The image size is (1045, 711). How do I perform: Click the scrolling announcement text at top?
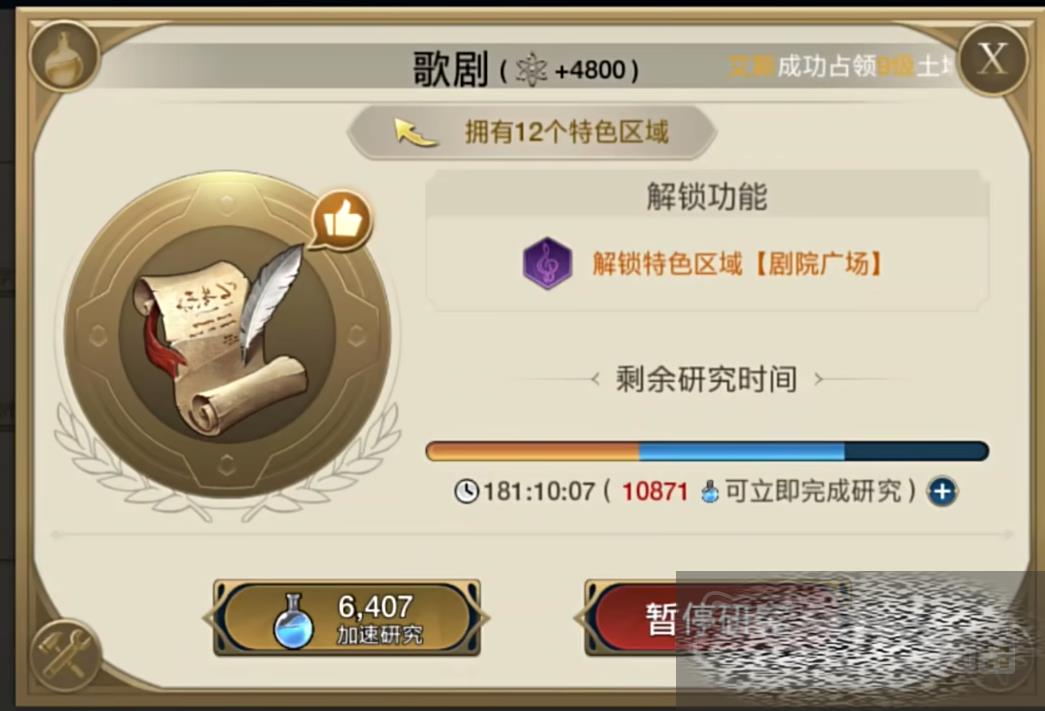pyautogui.click(x=841, y=66)
